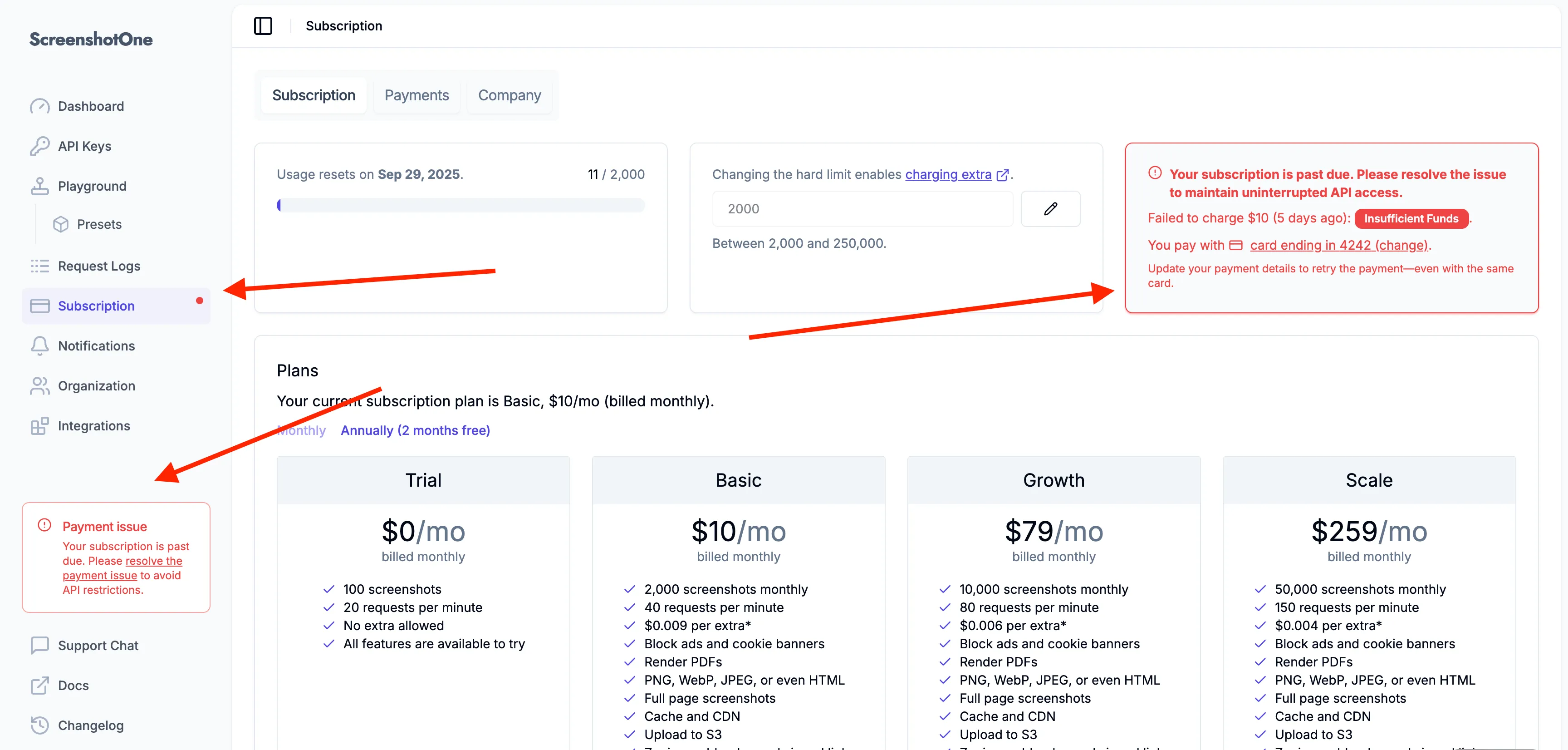Click the usage progress bar
The width and height of the screenshot is (1568, 750).
pyautogui.click(x=460, y=205)
